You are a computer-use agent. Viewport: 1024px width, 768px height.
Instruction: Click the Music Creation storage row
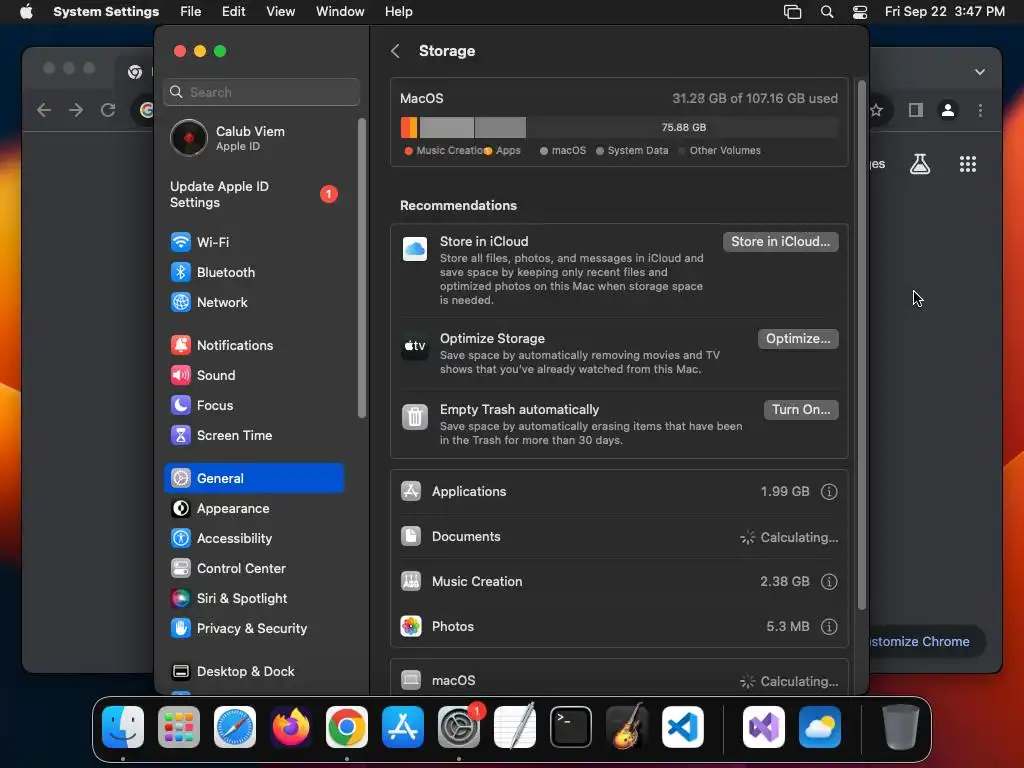[619, 582]
